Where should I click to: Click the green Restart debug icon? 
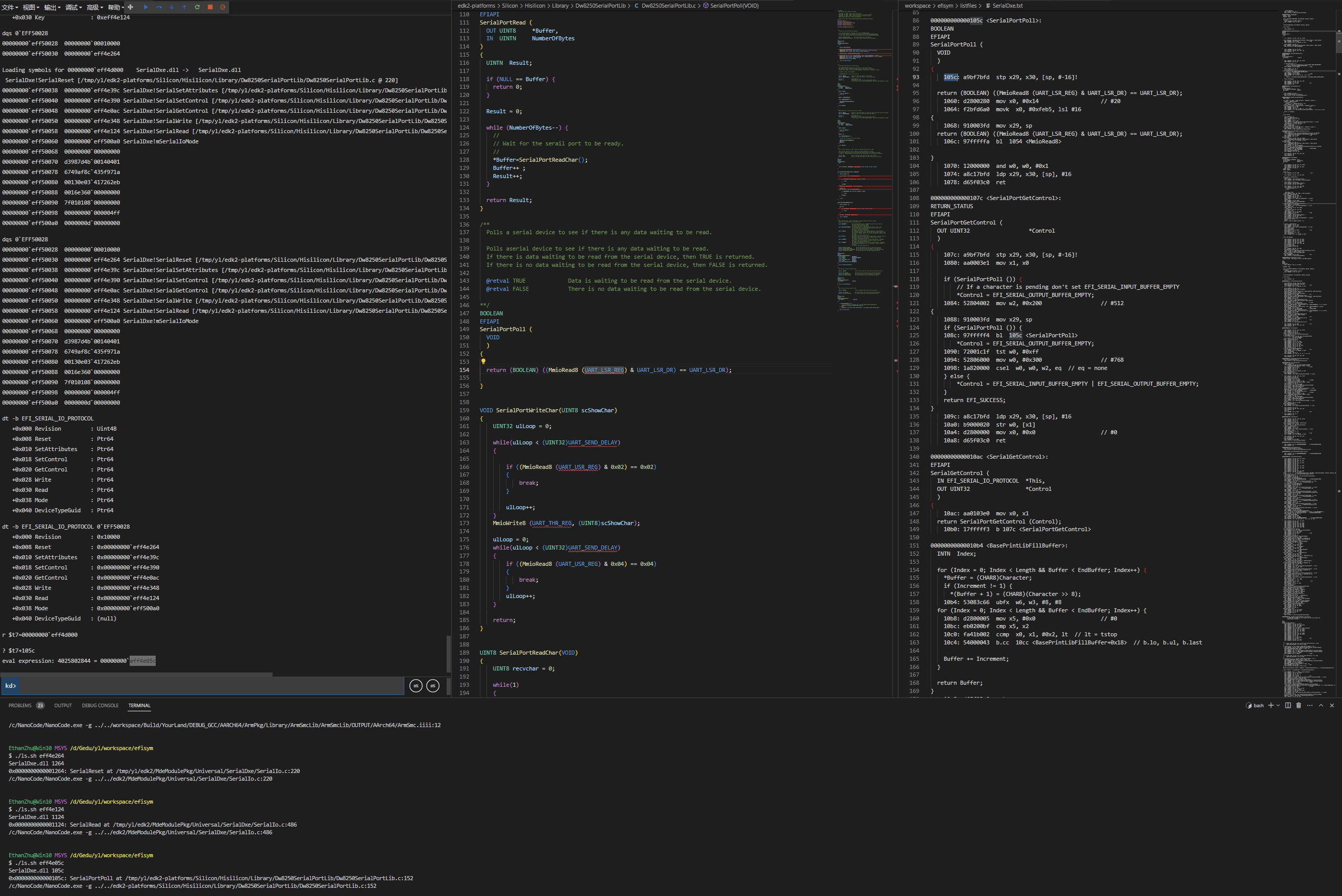tap(197, 8)
